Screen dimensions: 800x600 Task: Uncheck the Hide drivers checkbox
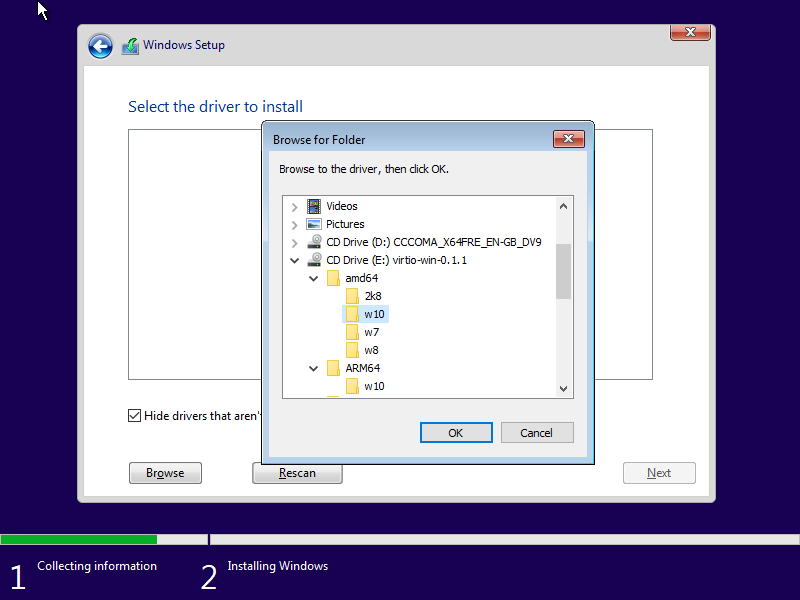point(135,416)
